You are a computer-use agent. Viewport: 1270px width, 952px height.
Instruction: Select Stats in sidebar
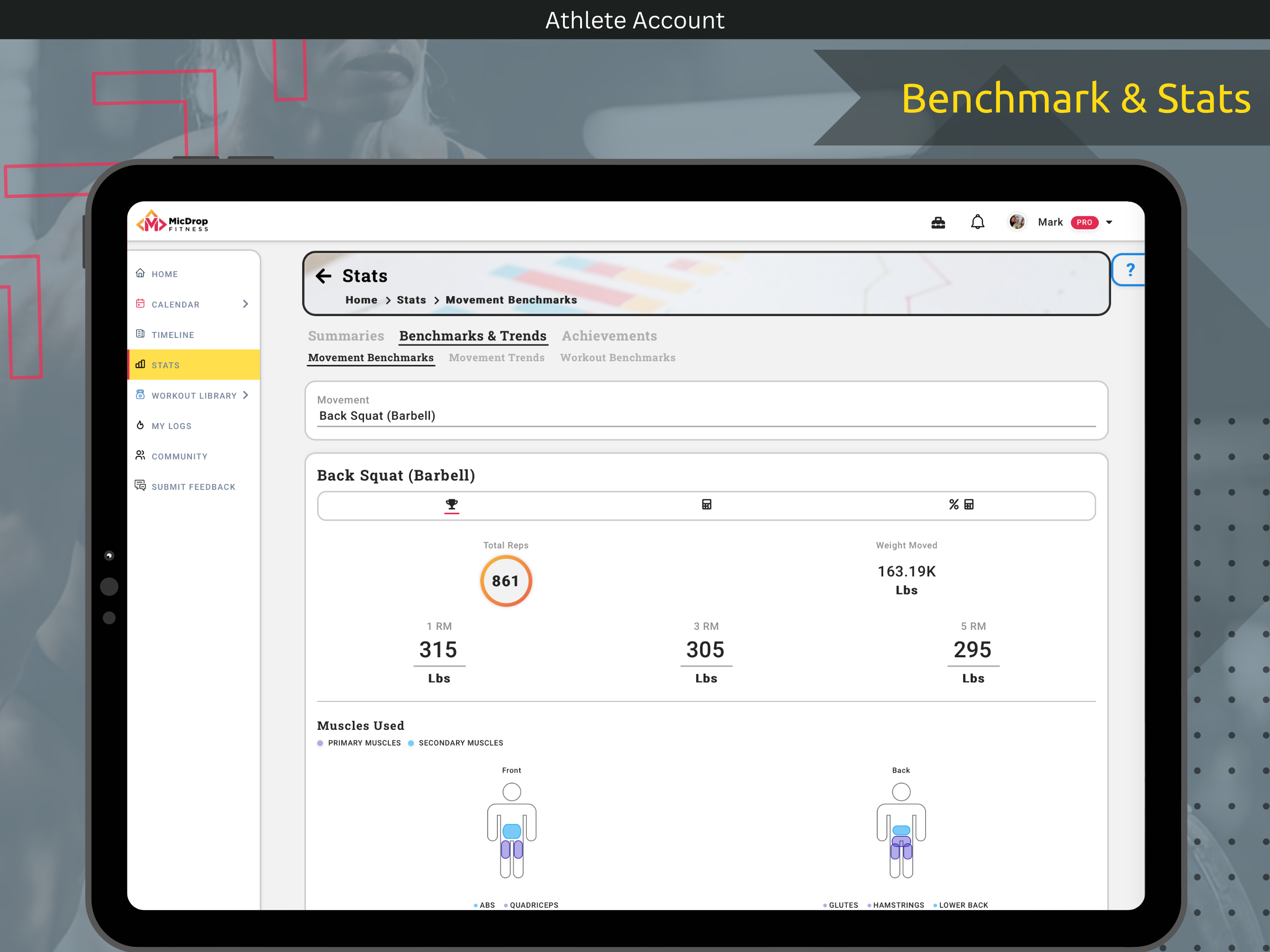193,364
